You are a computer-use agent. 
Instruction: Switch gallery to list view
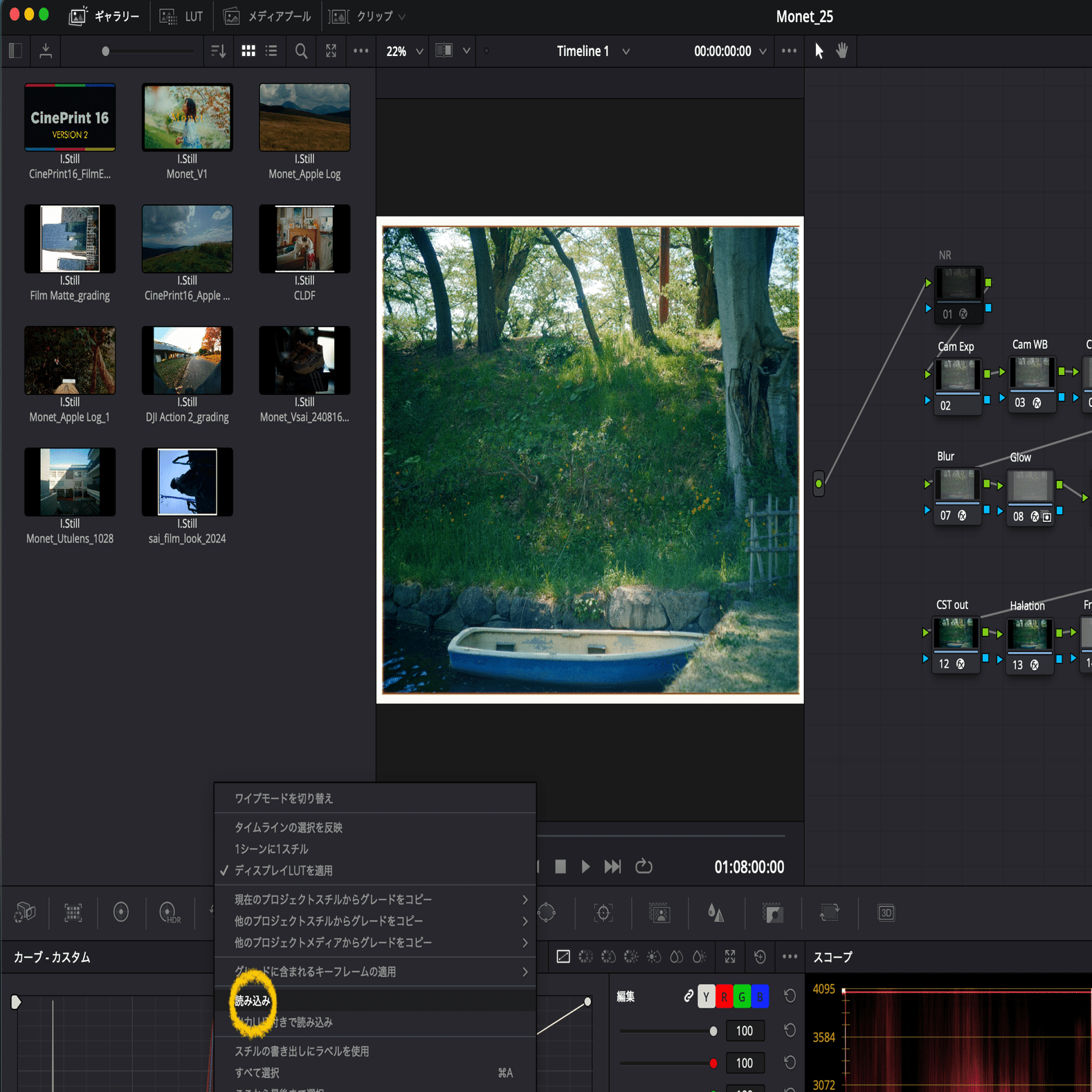(271, 51)
